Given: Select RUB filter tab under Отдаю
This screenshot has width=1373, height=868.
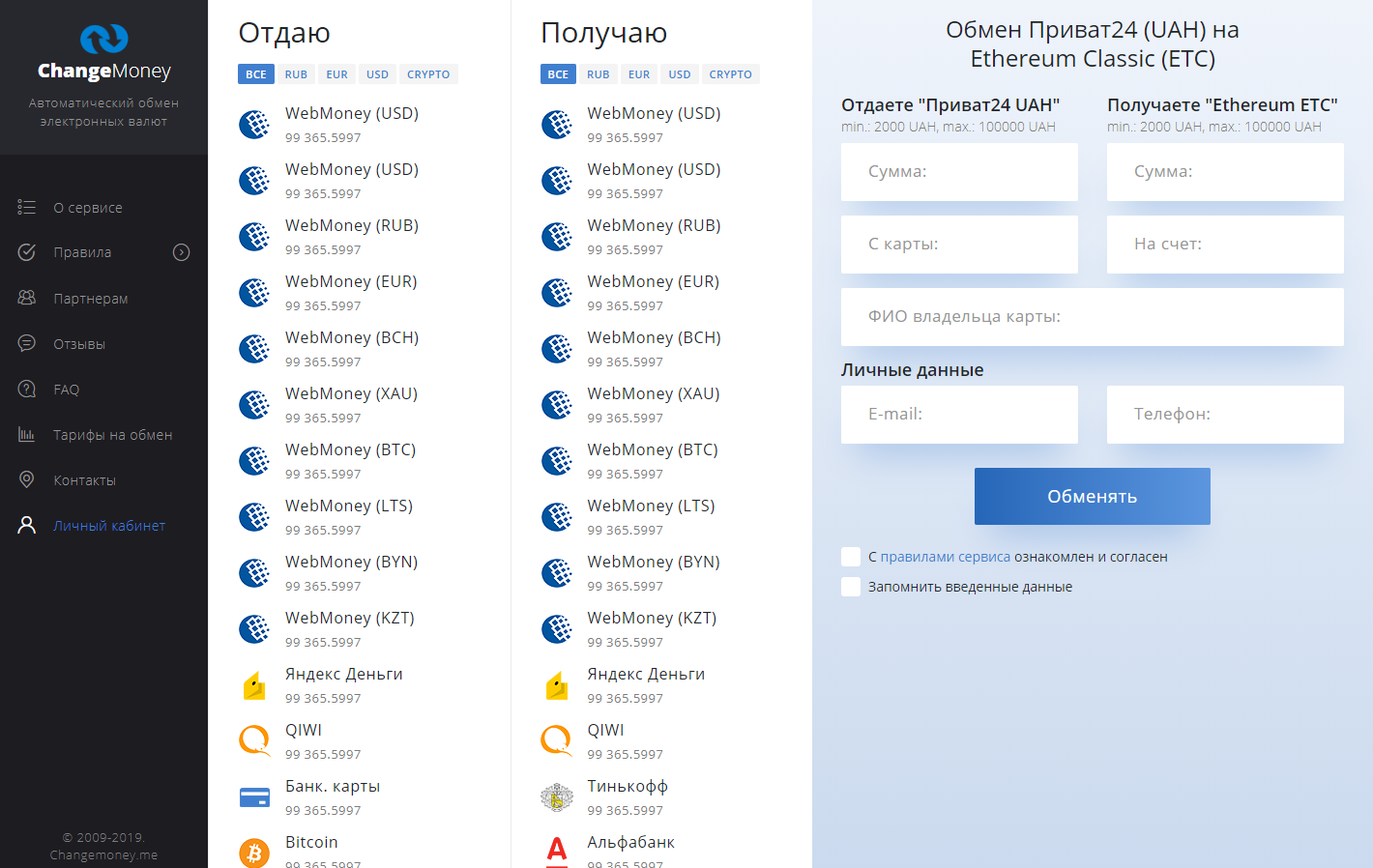Looking at the screenshot, I should pos(296,74).
